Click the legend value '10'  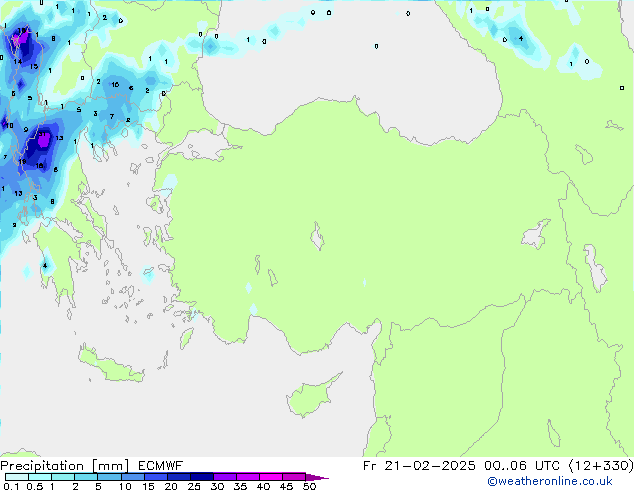click(x=125, y=486)
